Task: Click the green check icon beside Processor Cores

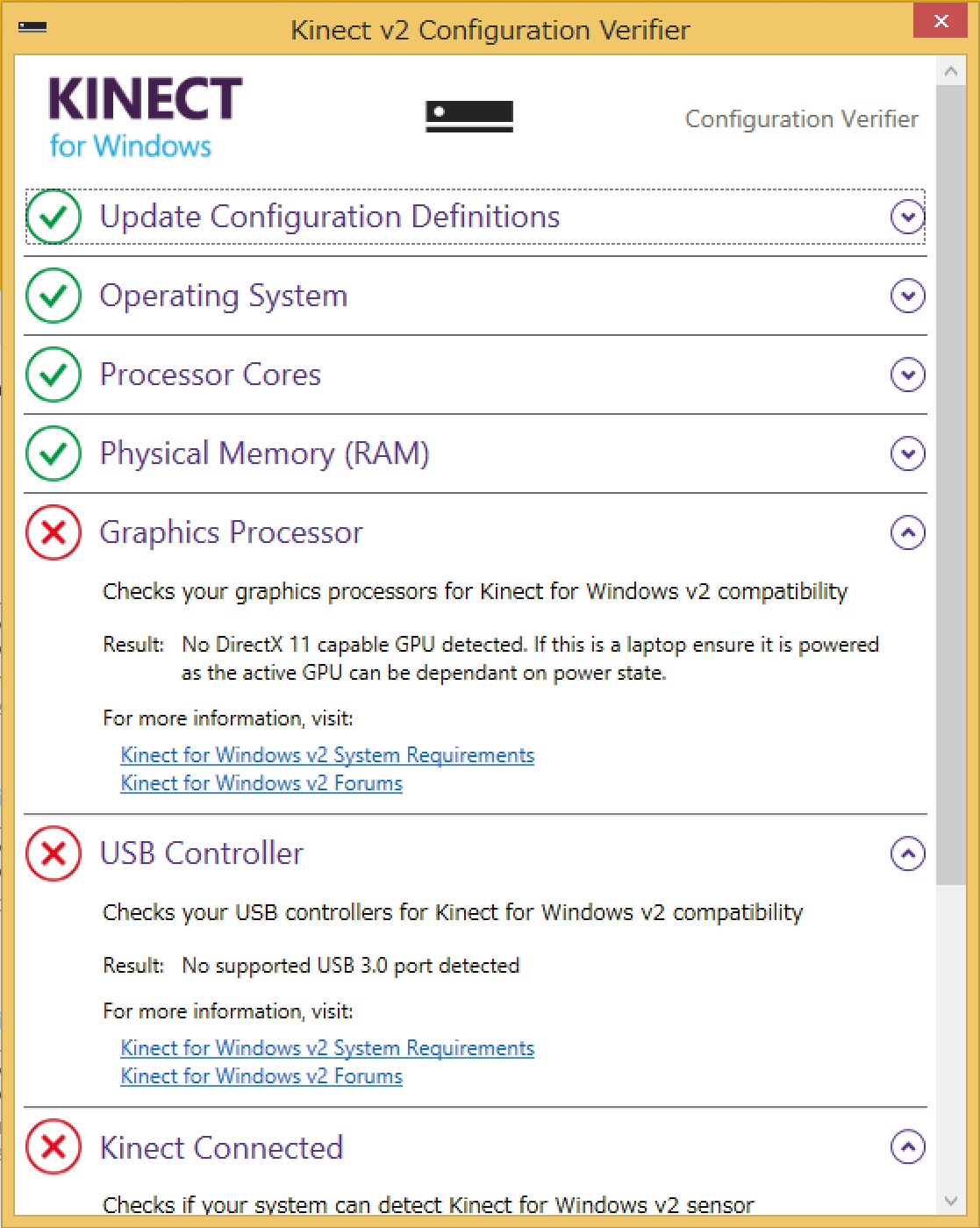Action: click(54, 375)
